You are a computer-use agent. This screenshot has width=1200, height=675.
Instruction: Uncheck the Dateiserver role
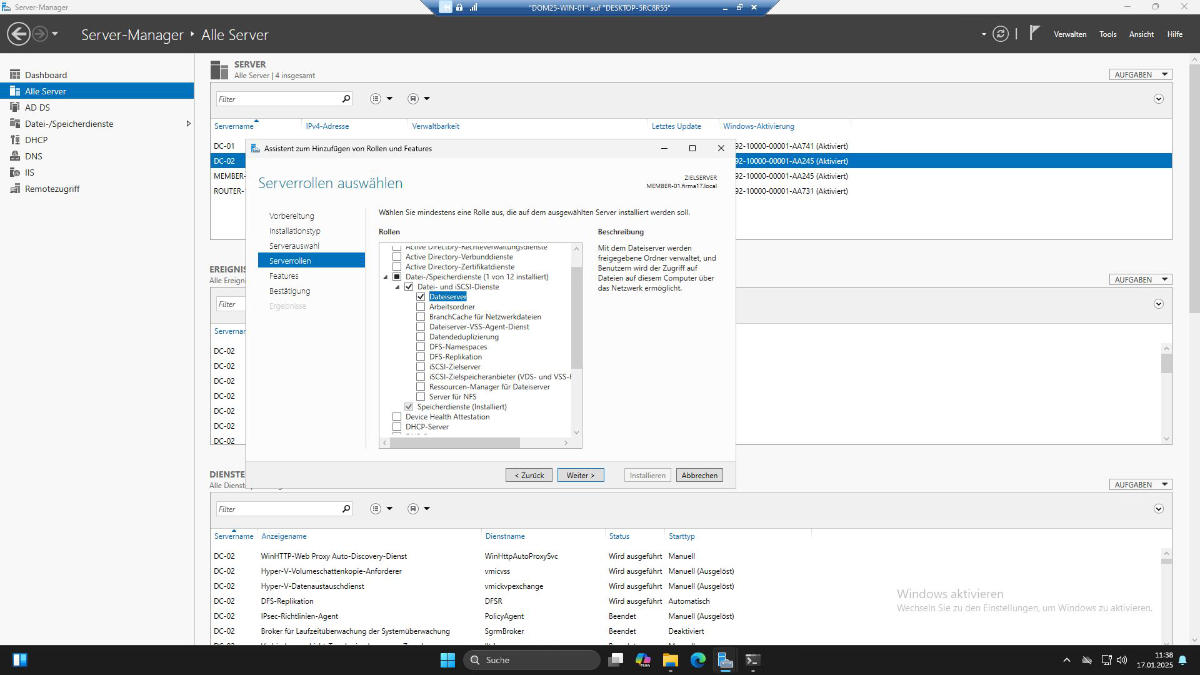(421, 297)
